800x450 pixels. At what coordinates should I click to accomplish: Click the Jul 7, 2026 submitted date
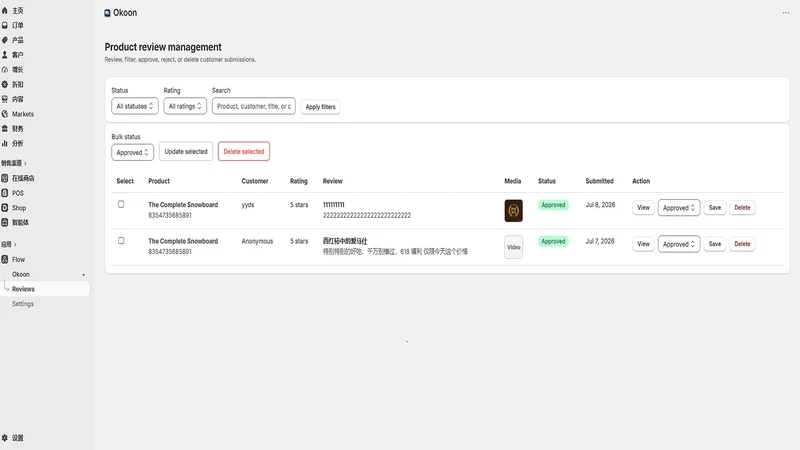(x=600, y=241)
